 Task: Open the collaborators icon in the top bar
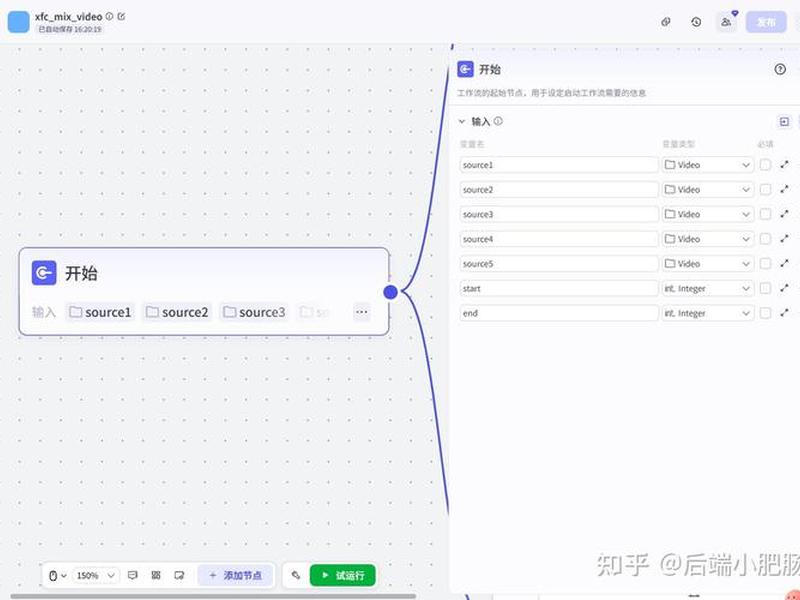[x=726, y=22]
